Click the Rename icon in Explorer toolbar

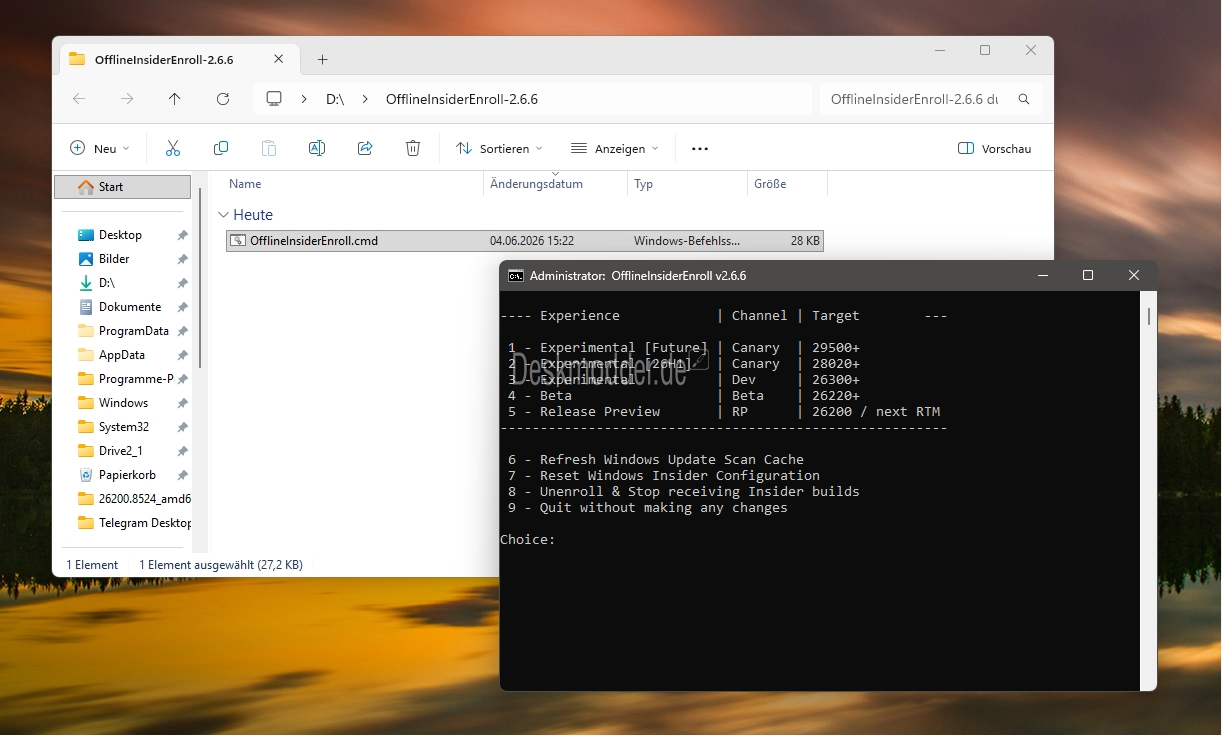click(317, 148)
